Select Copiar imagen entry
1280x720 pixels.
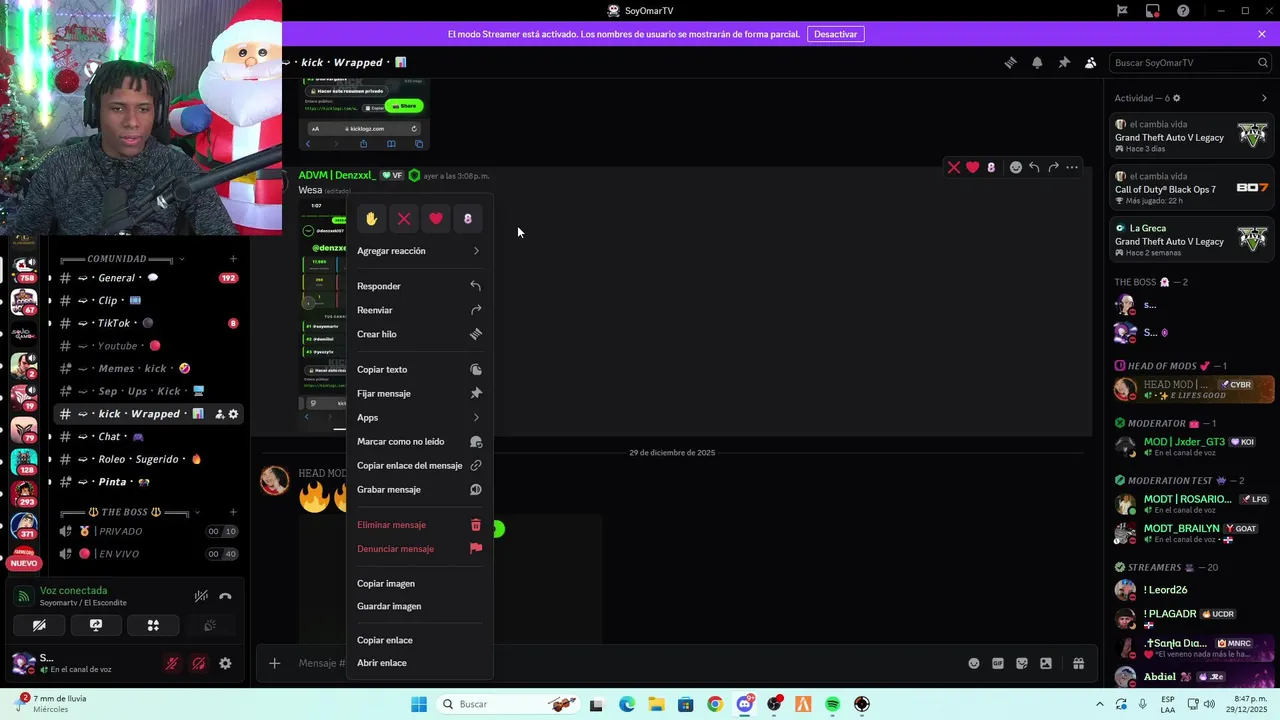(x=420, y=583)
